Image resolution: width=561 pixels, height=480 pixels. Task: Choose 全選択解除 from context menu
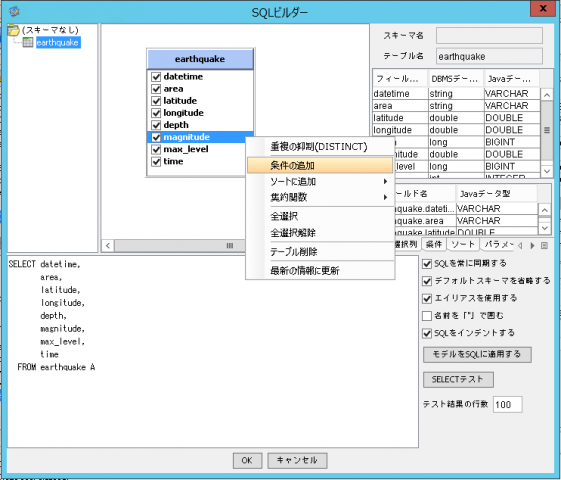pos(320,233)
